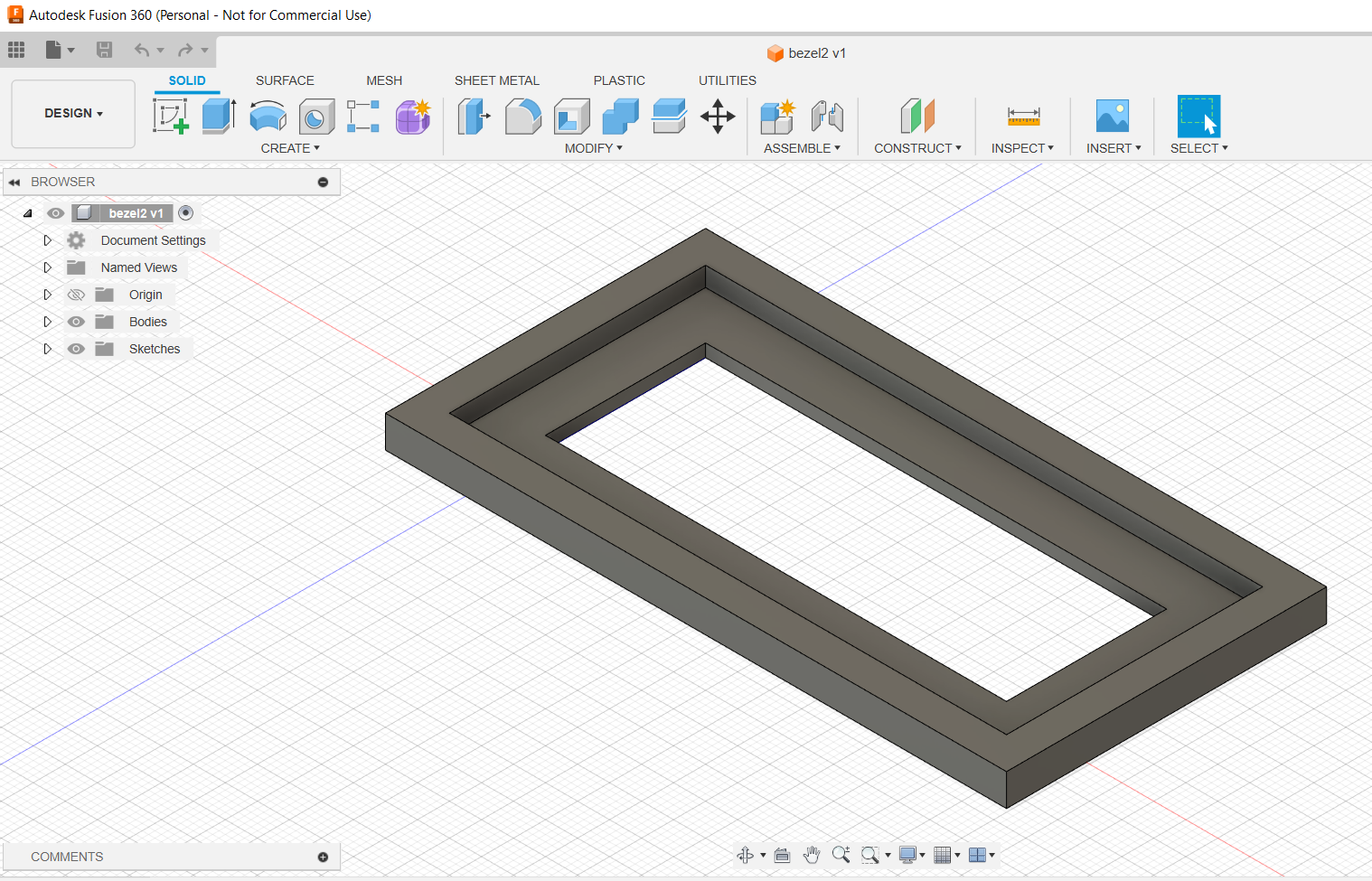The width and height of the screenshot is (1372, 881).
Task: Activate the Select tool icon
Action: coord(1198,117)
